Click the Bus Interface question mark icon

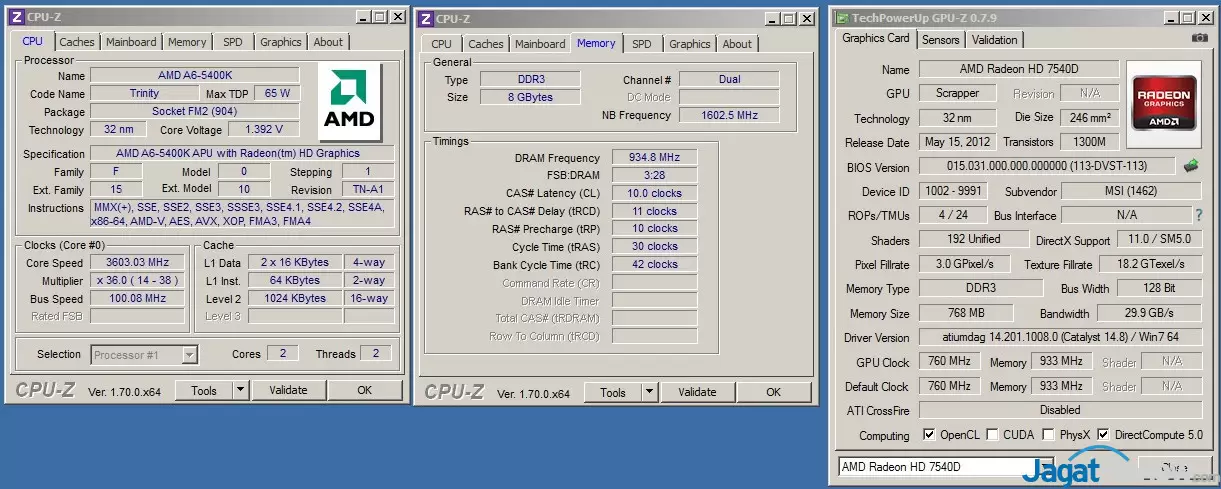coord(1198,215)
